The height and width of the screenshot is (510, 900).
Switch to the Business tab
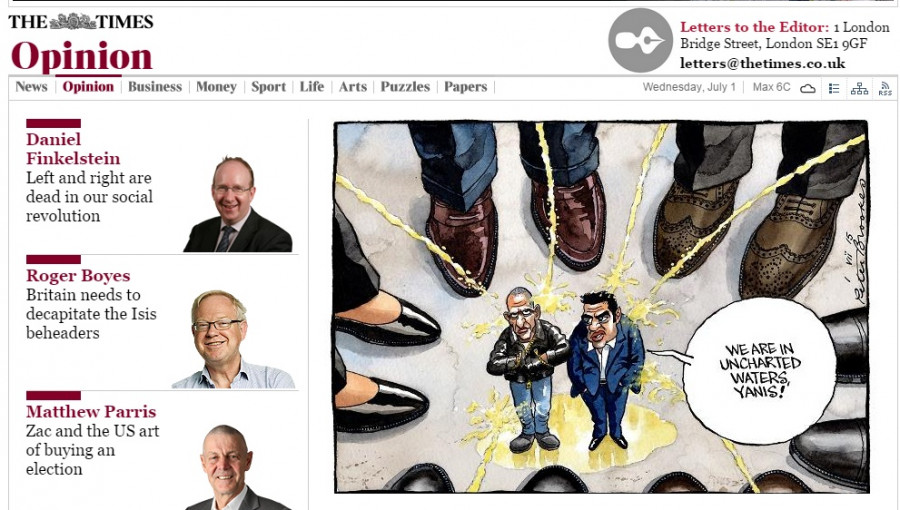154,87
